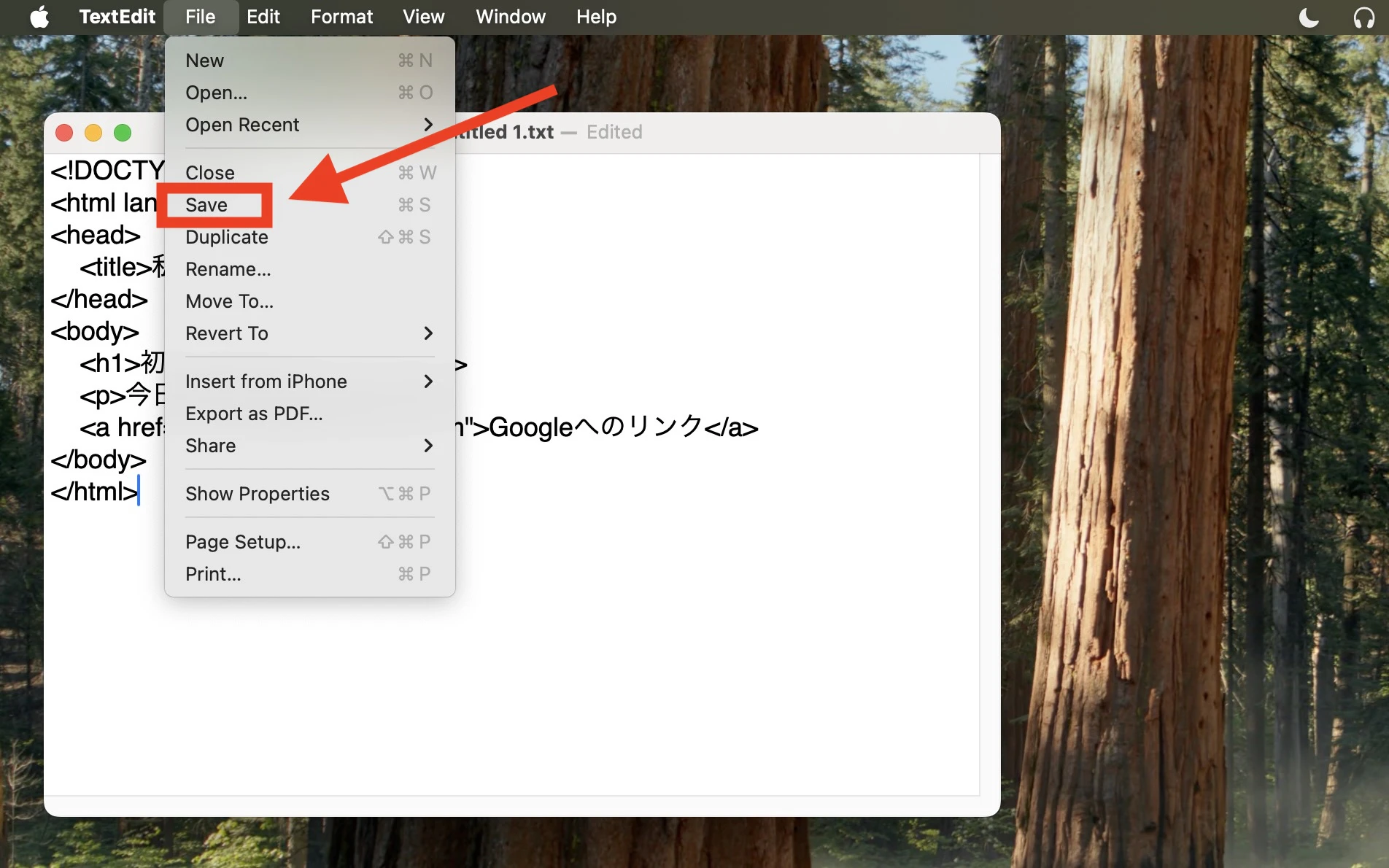Click the red close window button
1389x868 pixels.
click(x=64, y=133)
